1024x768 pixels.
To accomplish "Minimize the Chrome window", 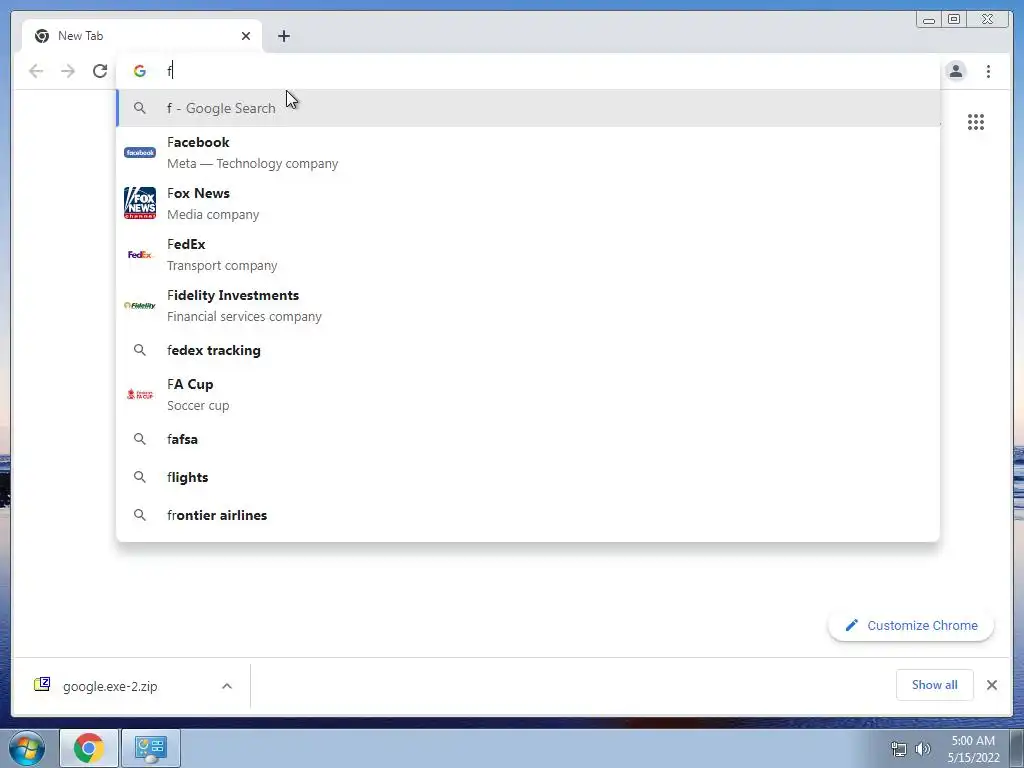I will tap(929, 20).
